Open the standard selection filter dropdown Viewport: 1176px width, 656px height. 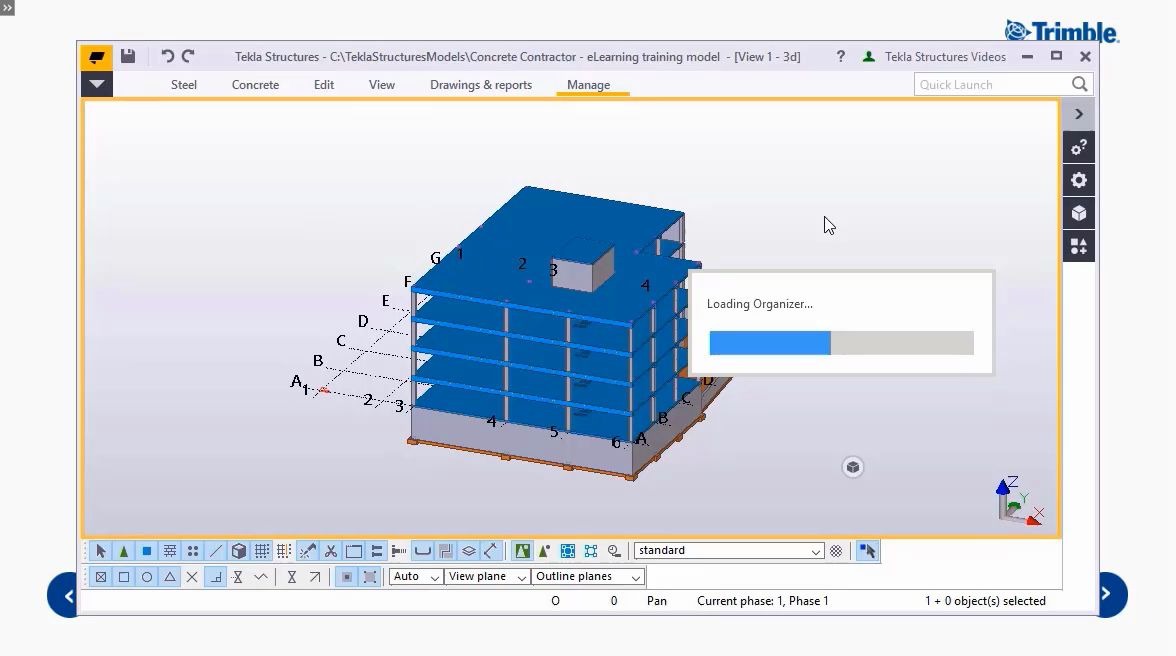[x=729, y=551]
